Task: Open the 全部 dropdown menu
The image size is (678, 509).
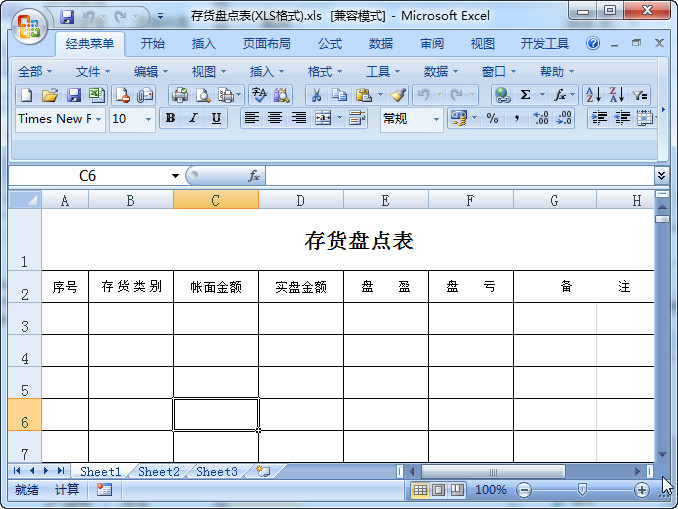Action: [35, 71]
